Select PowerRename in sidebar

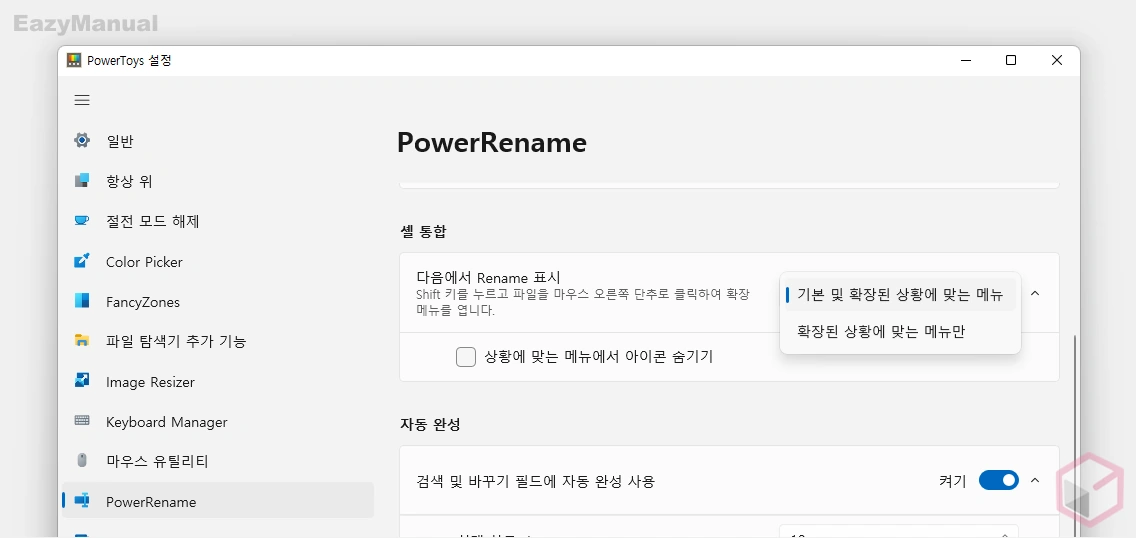(218, 501)
